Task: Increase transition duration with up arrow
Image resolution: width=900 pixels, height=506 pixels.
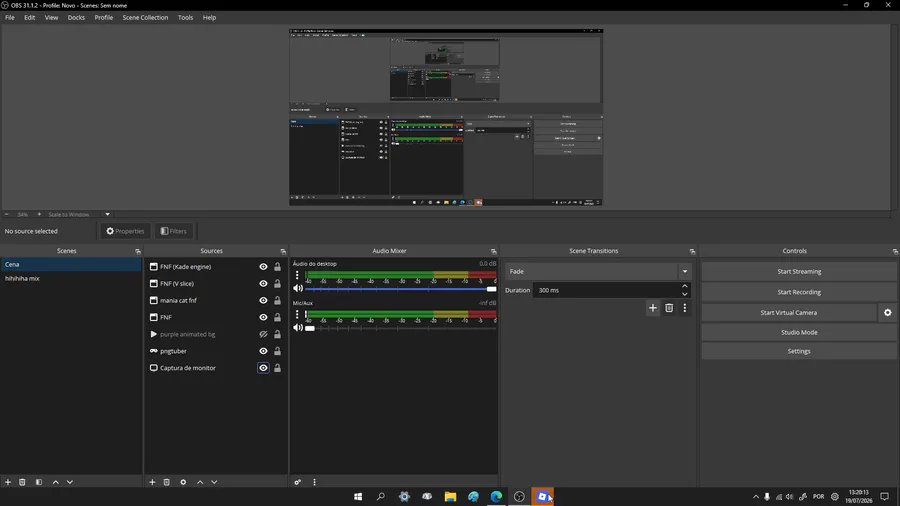Action: (x=685, y=286)
